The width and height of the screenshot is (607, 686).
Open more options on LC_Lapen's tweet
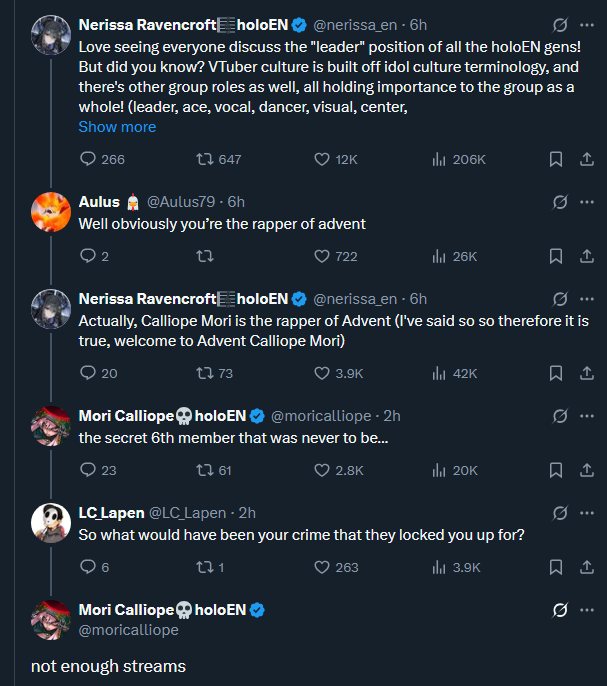(x=586, y=513)
